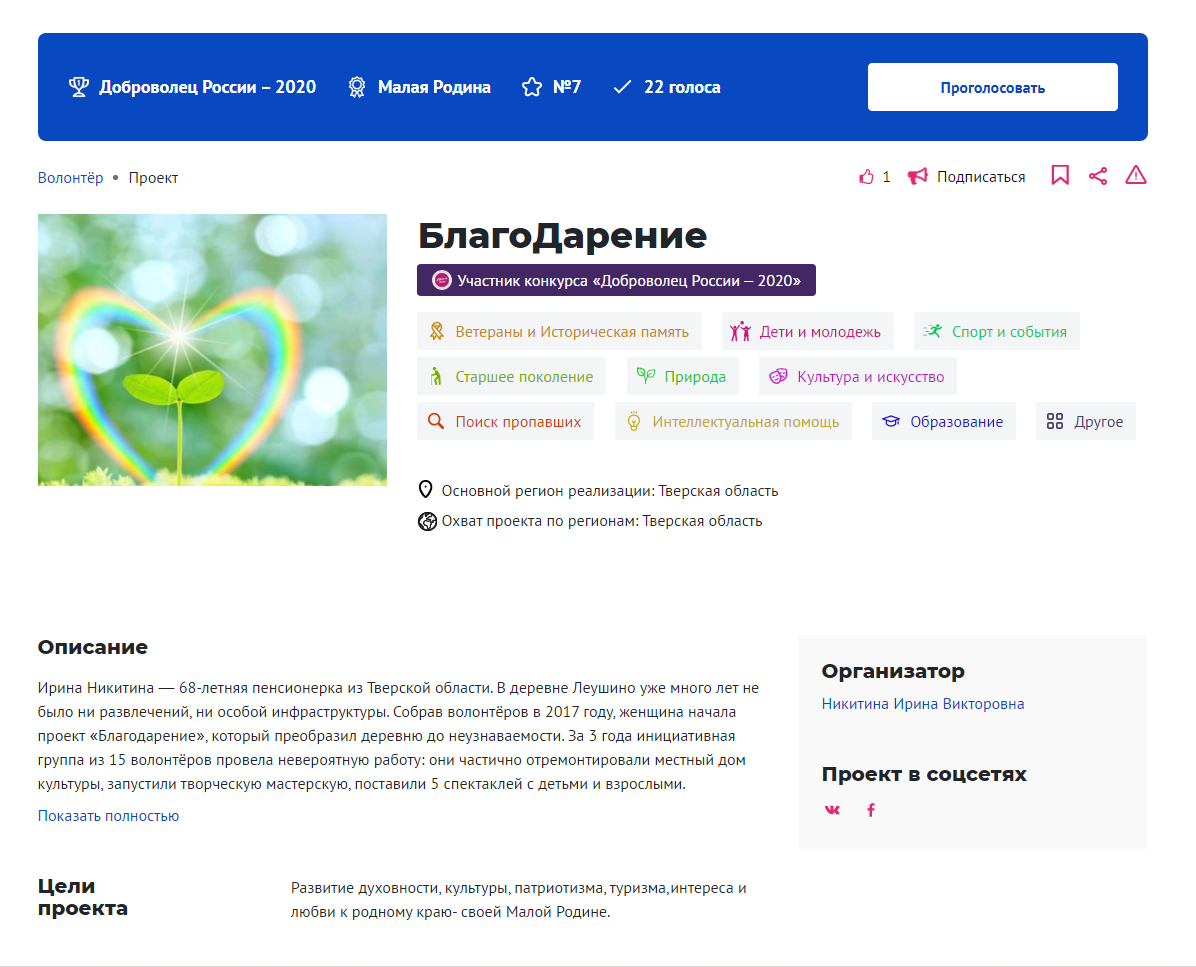This screenshot has height=967, width=1196.
Task: Click the Организатор heading
Action: pyautogui.click(x=892, y=671)
